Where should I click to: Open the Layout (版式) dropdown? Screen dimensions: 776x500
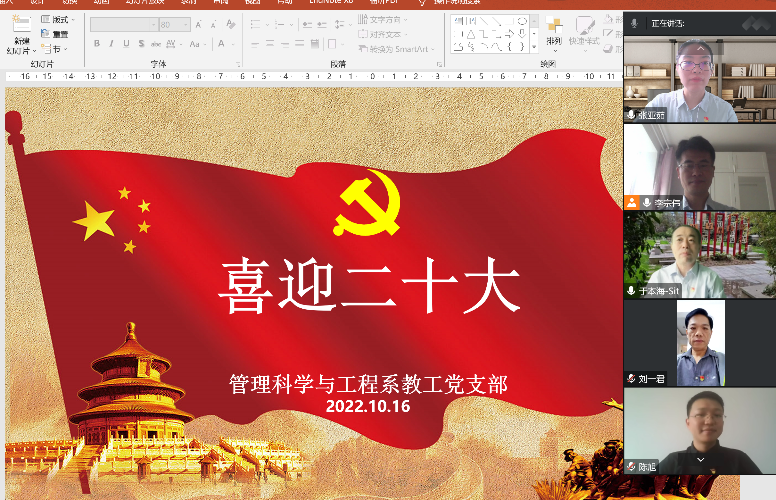point(57,19)
